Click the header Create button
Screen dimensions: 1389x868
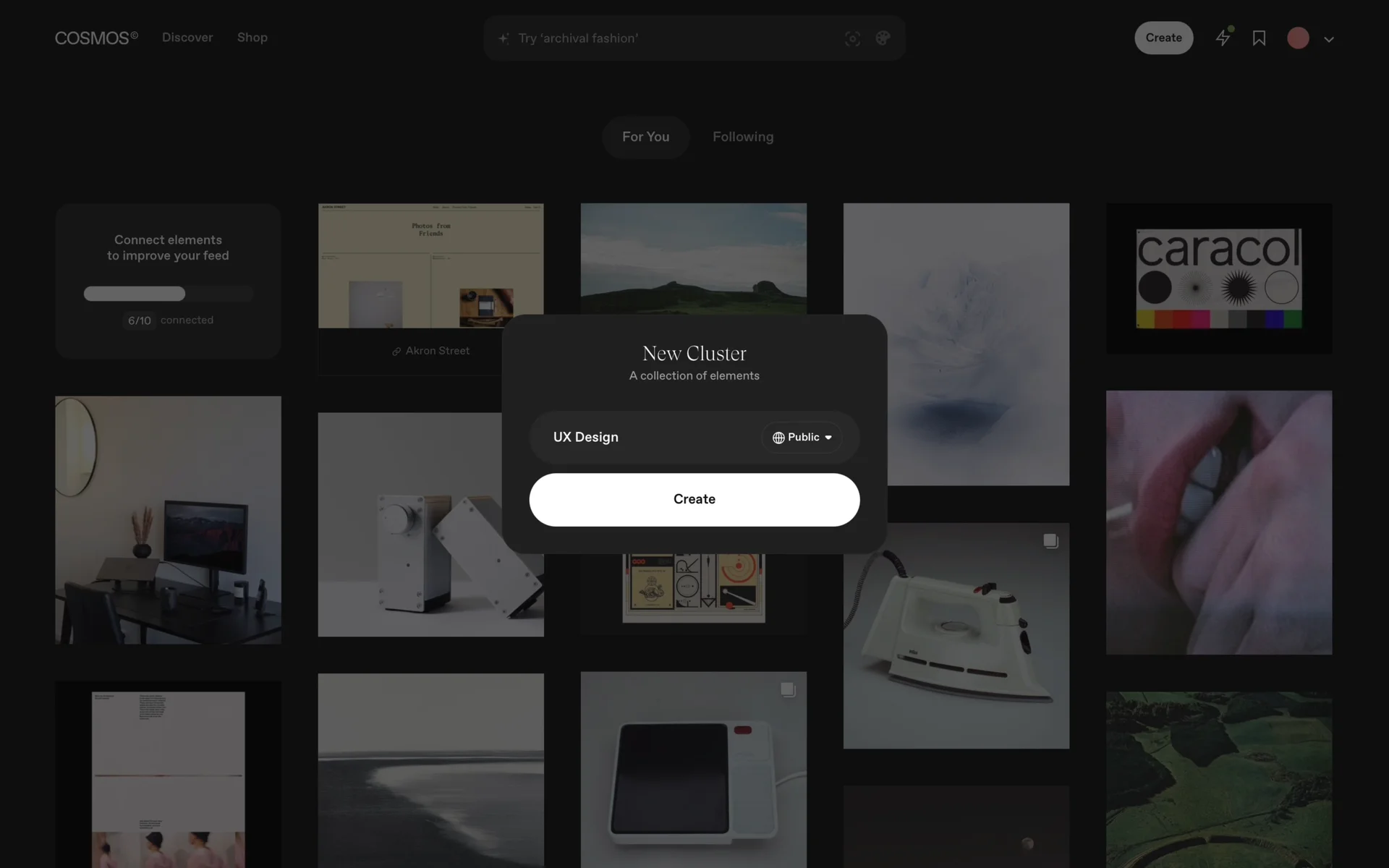1163,38
